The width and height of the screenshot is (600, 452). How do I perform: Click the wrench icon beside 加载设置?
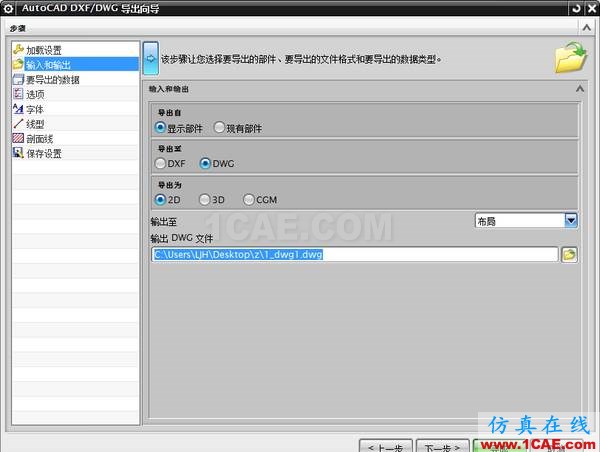[x=18, y=49]
